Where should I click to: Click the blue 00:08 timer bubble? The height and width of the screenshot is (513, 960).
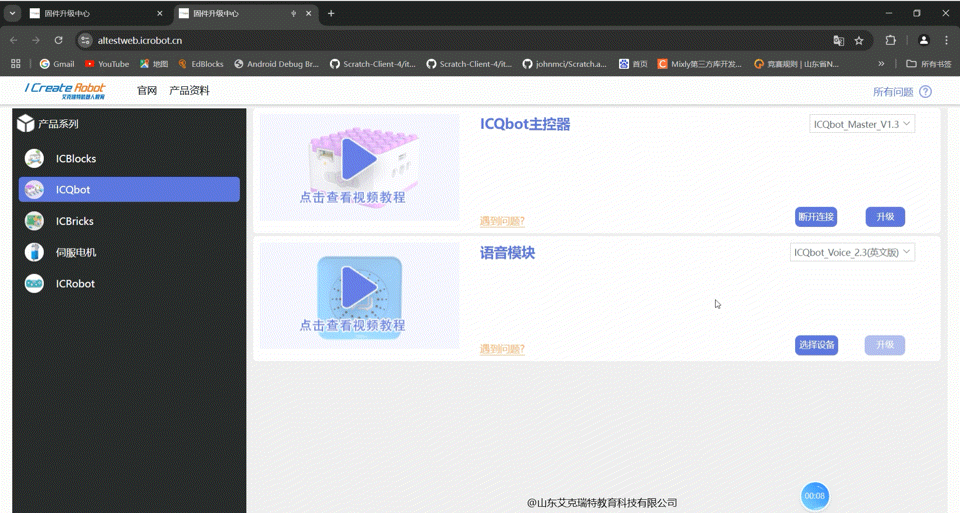click(815, 496)
